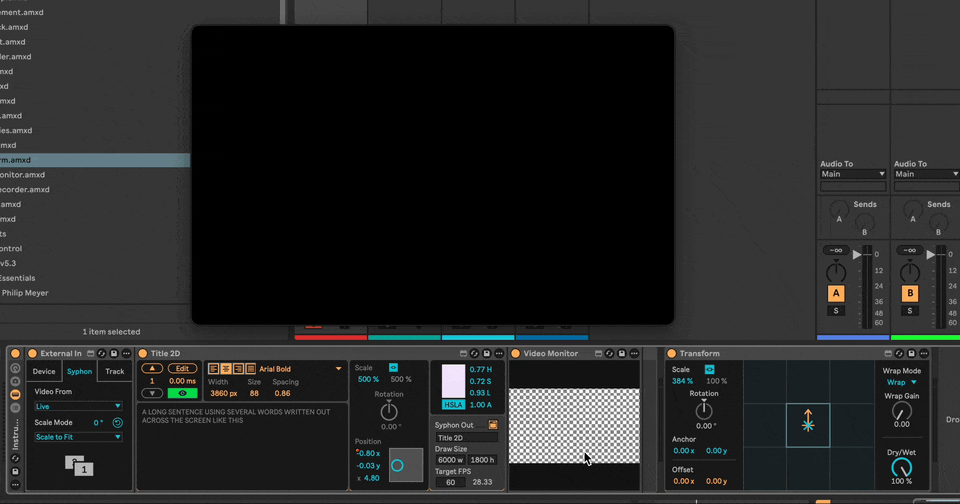960x504 pixels.
Task: Disable the Video Monitor device activator
Action: point(516,353)
